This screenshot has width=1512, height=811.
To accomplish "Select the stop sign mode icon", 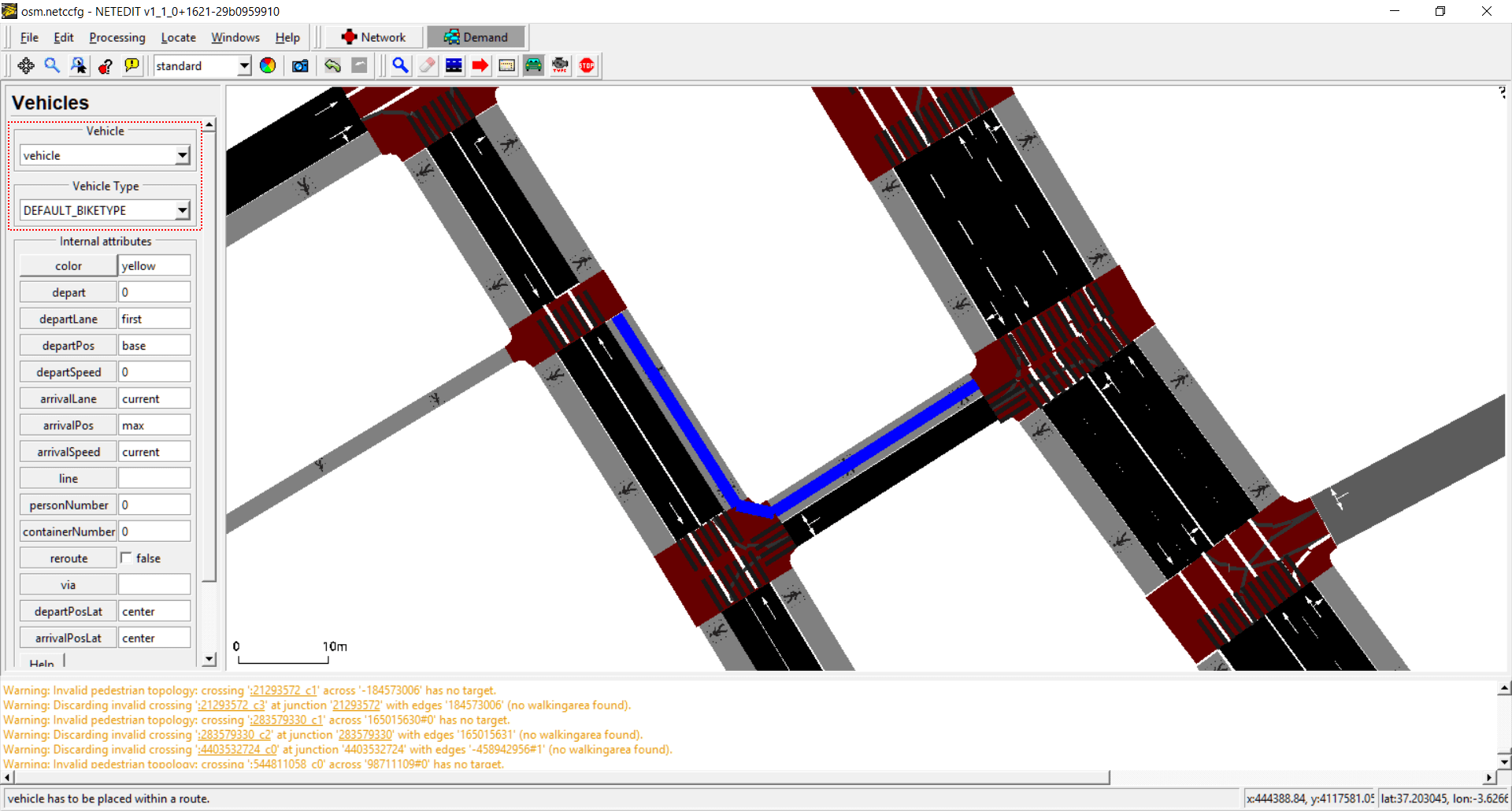I will (587, 66).
